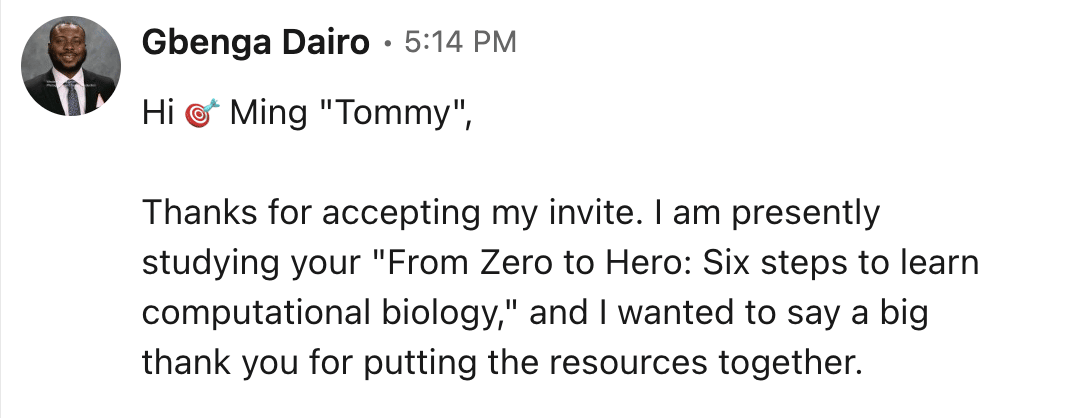The height and width of the screenshot is (418, 1092).
Task: Click the word "presently" in message
Action: (x=806, y=213)
